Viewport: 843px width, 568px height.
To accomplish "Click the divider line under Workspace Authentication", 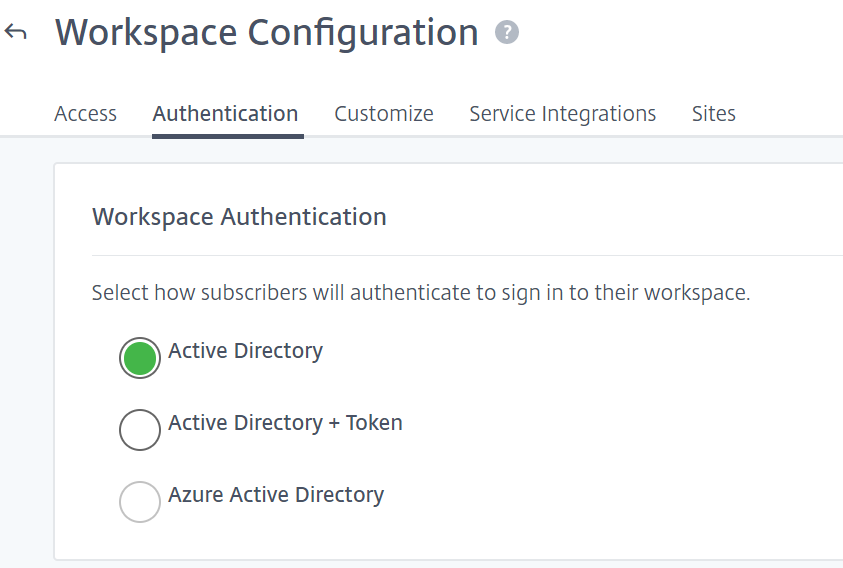I will tap(460, 256).
